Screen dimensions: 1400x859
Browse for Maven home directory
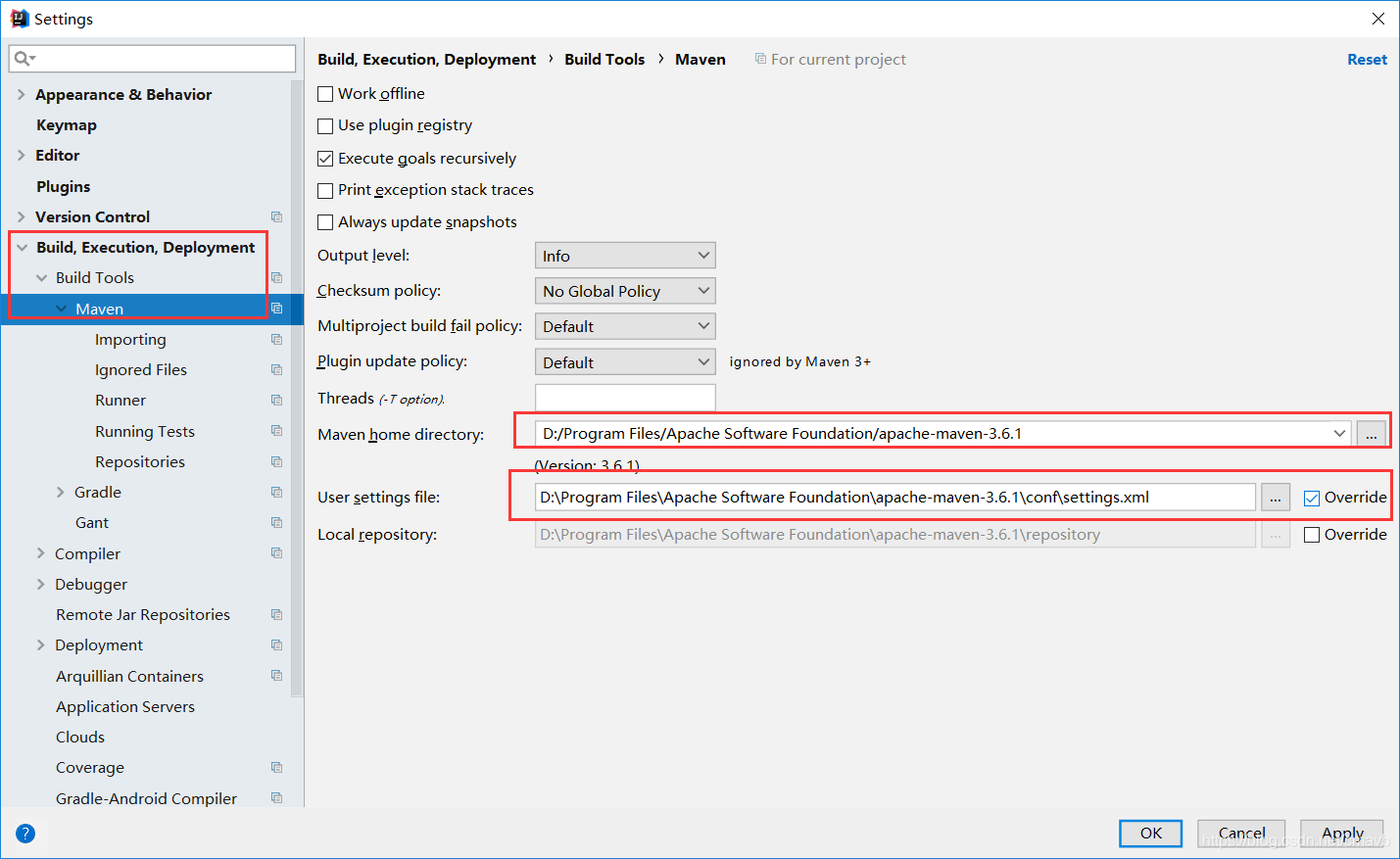(x=1372, y=434)
